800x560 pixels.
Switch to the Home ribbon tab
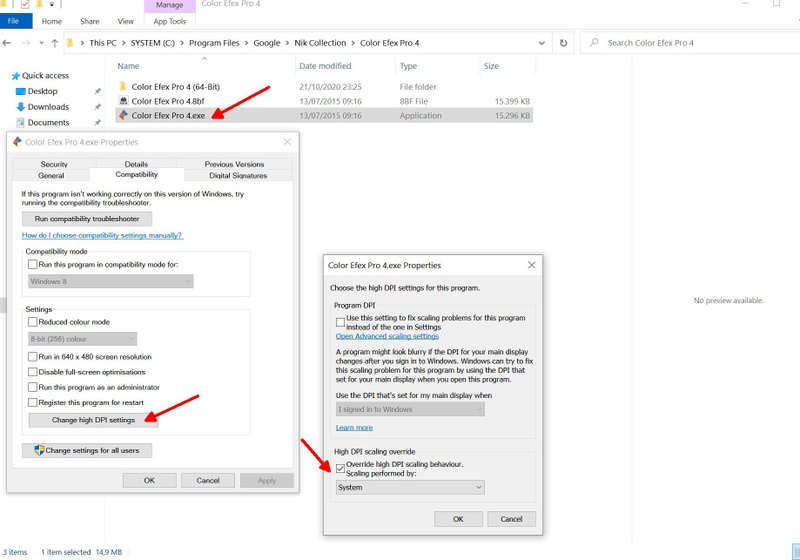tap(52, 21)
